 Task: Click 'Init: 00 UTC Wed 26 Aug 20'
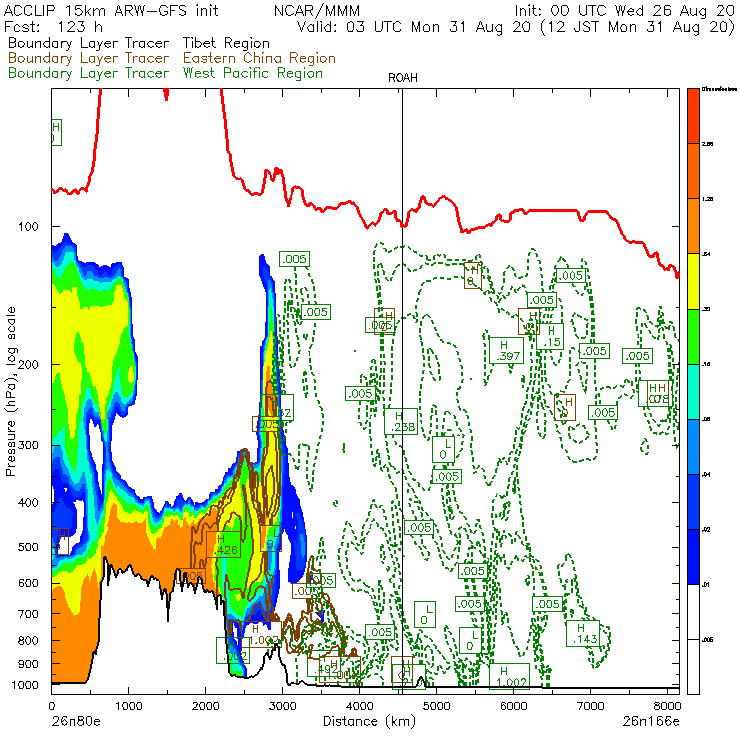click(624, 11)
